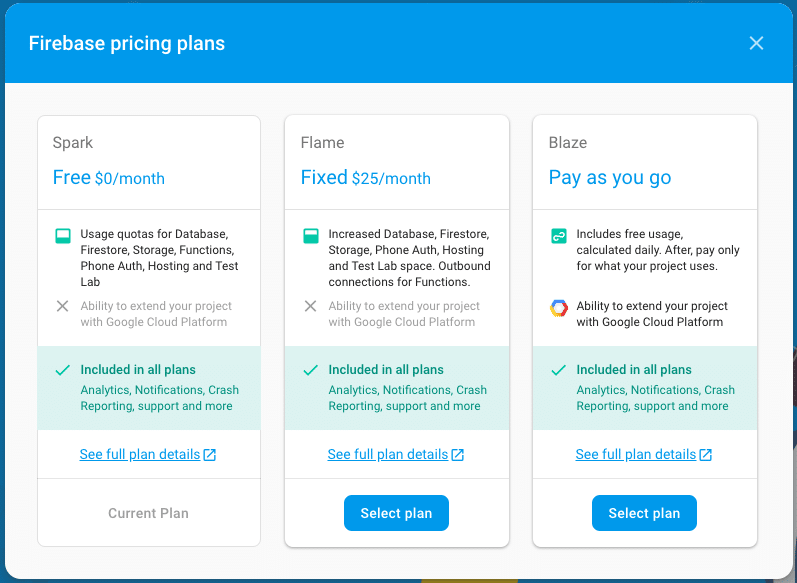Image resolution: width=797 pixels, height=583 pixels.
Task: Click the Flame Fixed $25/month price
Action: [x=365, y=178]
